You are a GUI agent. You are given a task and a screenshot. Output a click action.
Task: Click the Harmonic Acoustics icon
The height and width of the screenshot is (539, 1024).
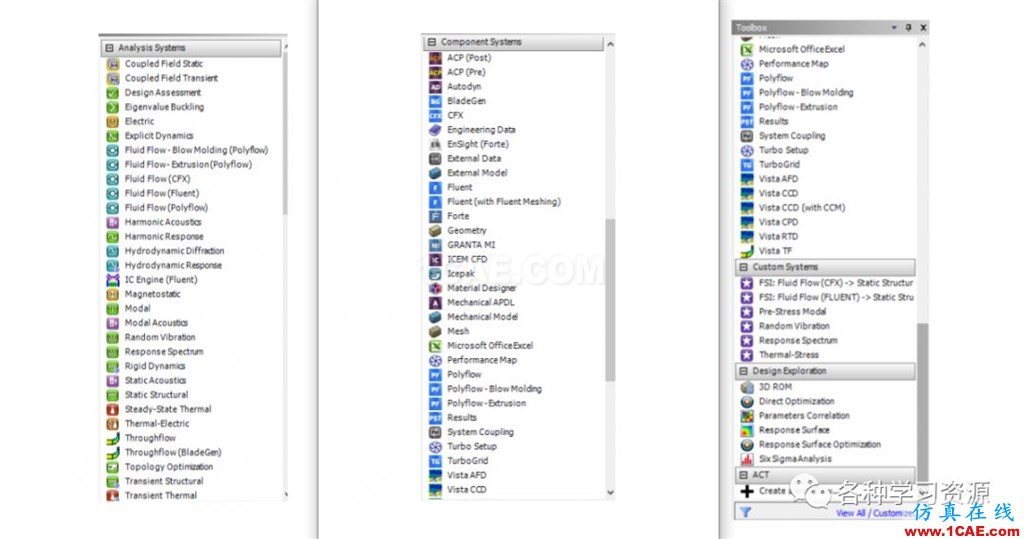(x=113, y=222)
